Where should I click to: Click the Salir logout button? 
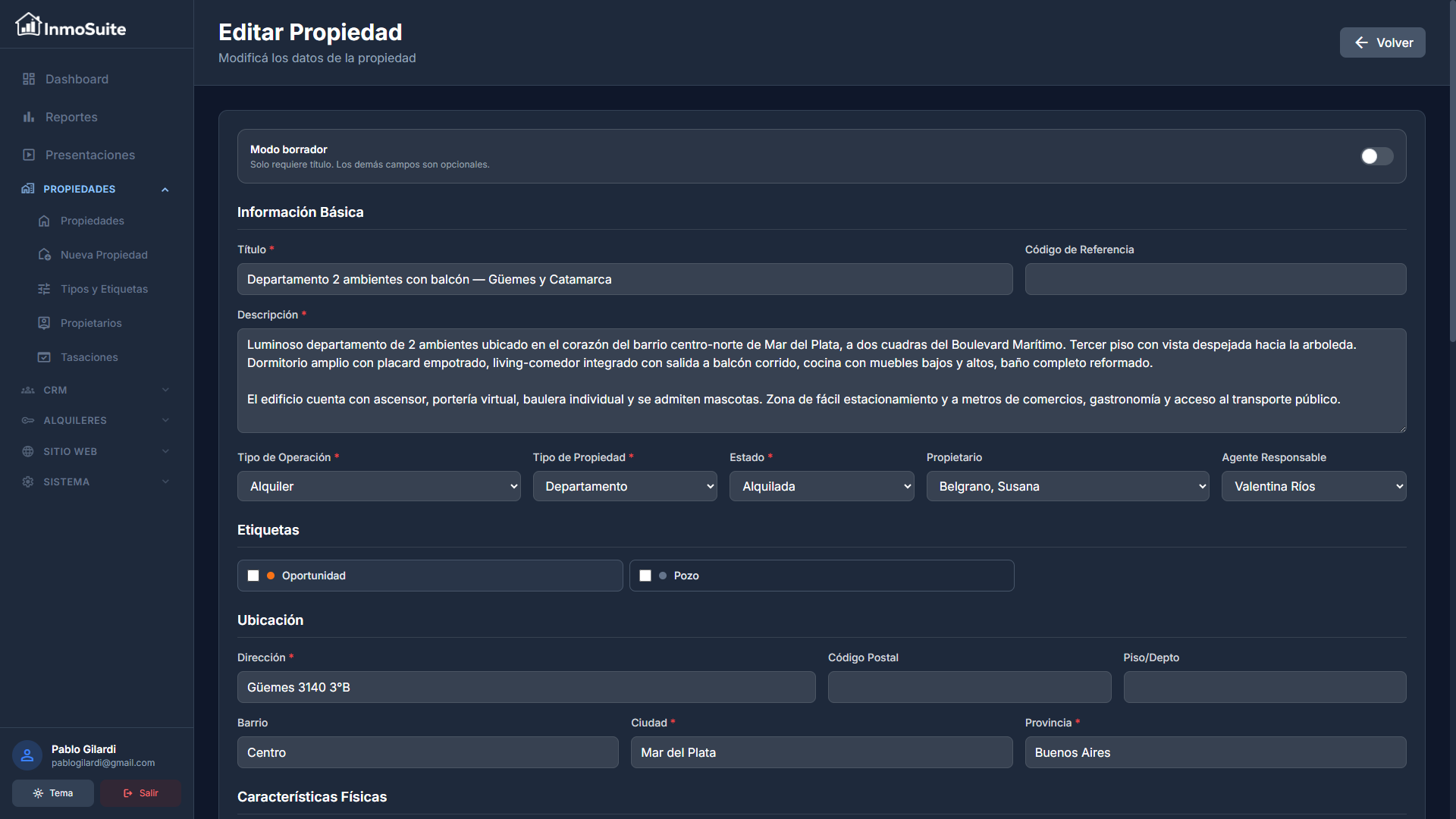click(140, 793)
